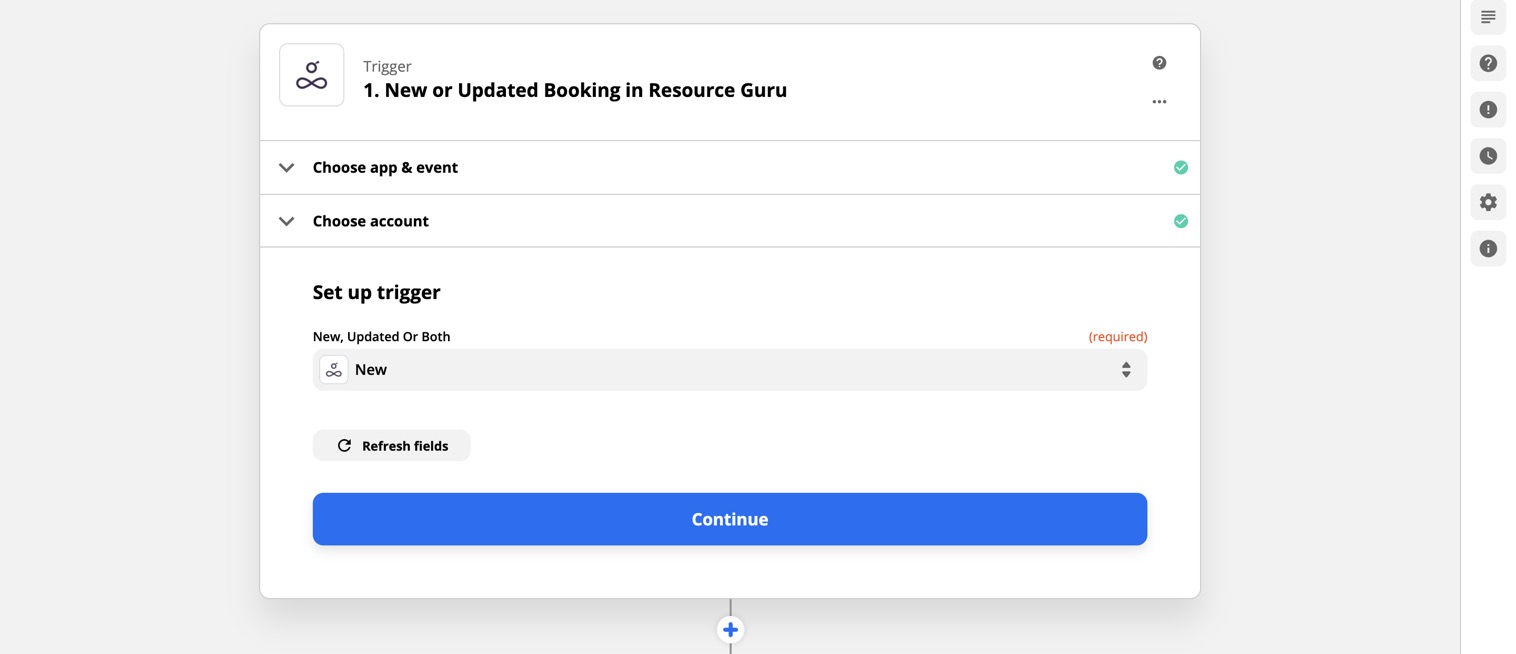
Task: Open the alert exclamation icon in right sidebar
Action: coord(1488,110)
